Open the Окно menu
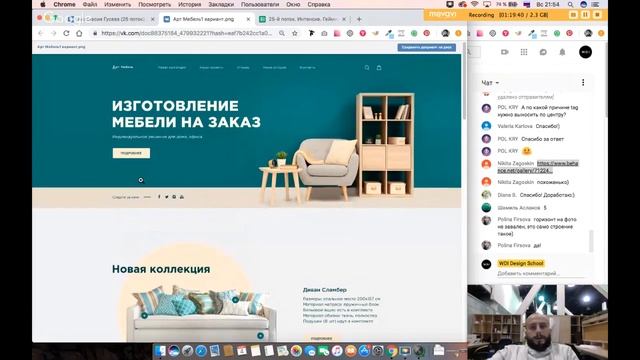This screenshot has width=640, height=360. click(293, 4)
